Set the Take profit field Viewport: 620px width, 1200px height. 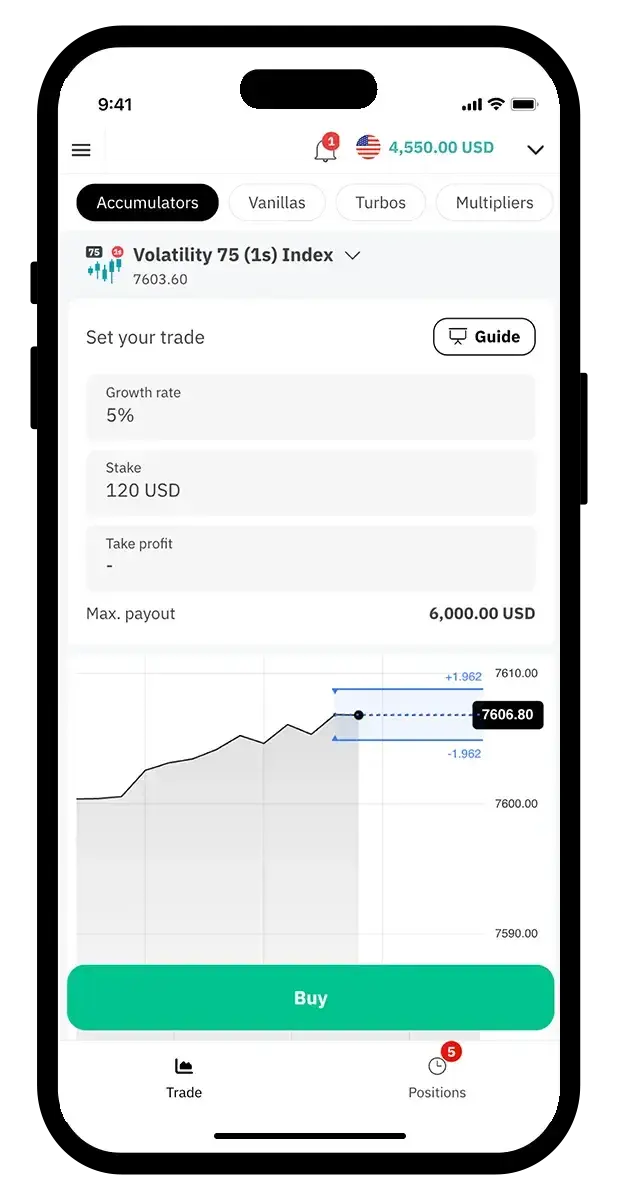click(x=310, y=556)
